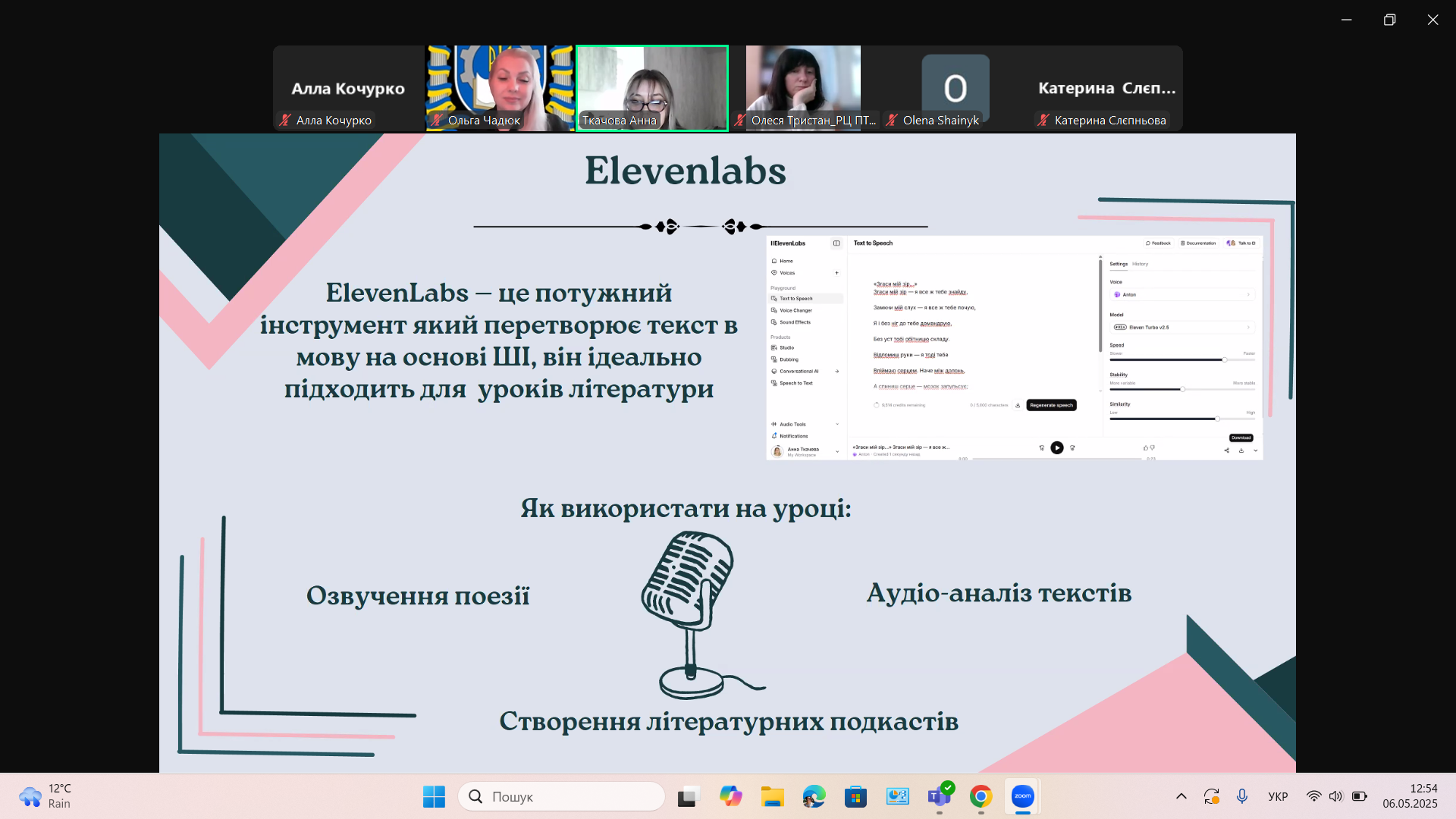Click the Windows Start button
The width and height of the screenshot is (1456, 819).
[x=434, y=796]
